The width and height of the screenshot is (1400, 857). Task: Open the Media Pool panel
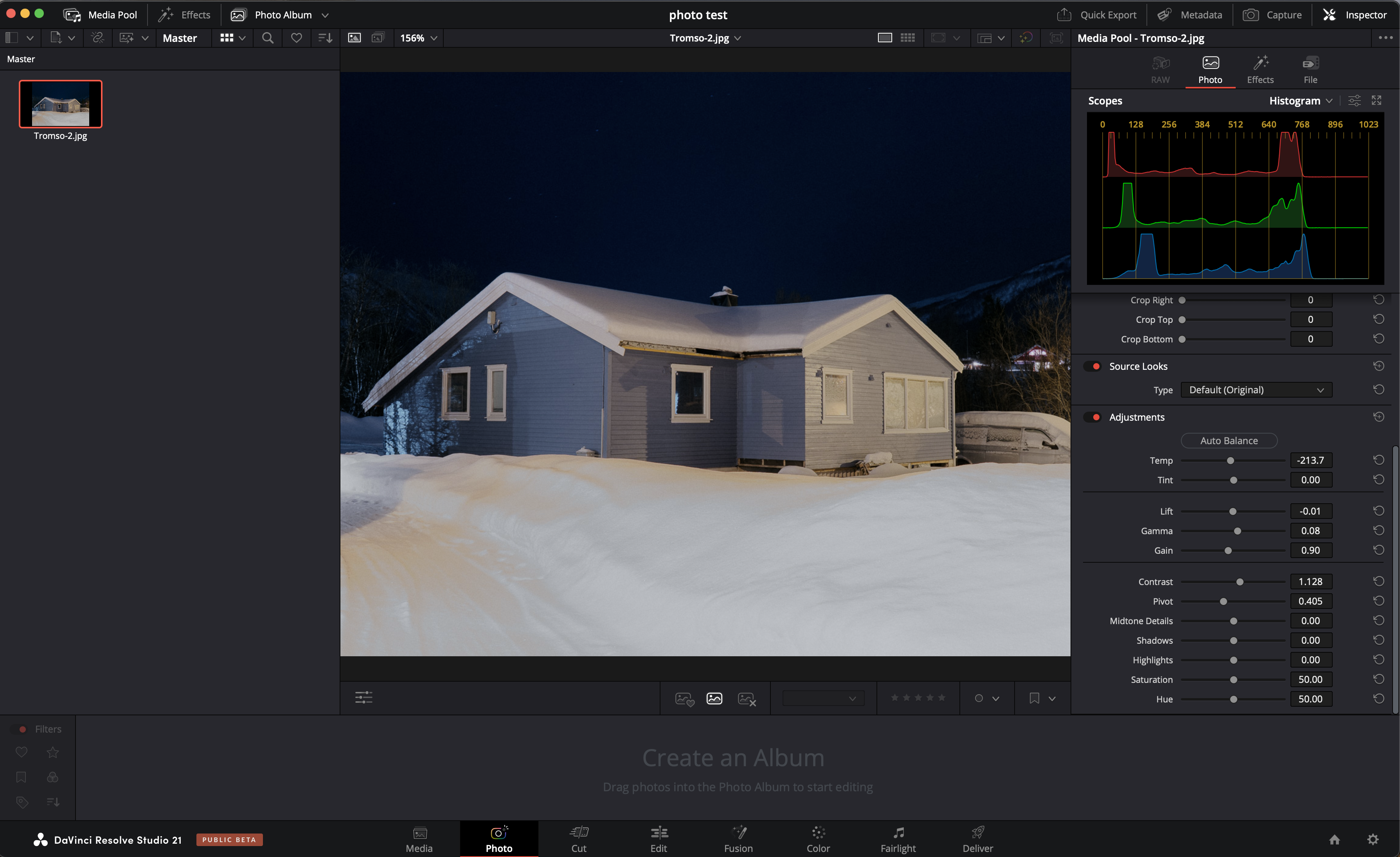[100, 15]
